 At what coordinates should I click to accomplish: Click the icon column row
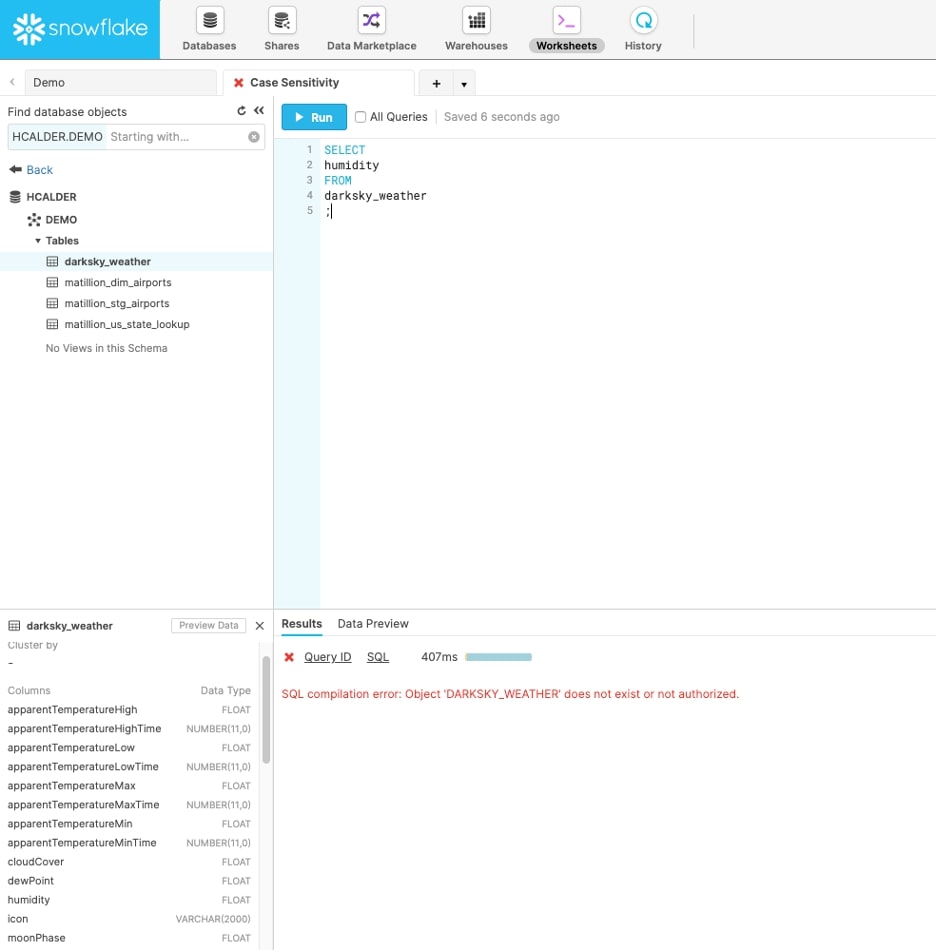click(129, 919)
